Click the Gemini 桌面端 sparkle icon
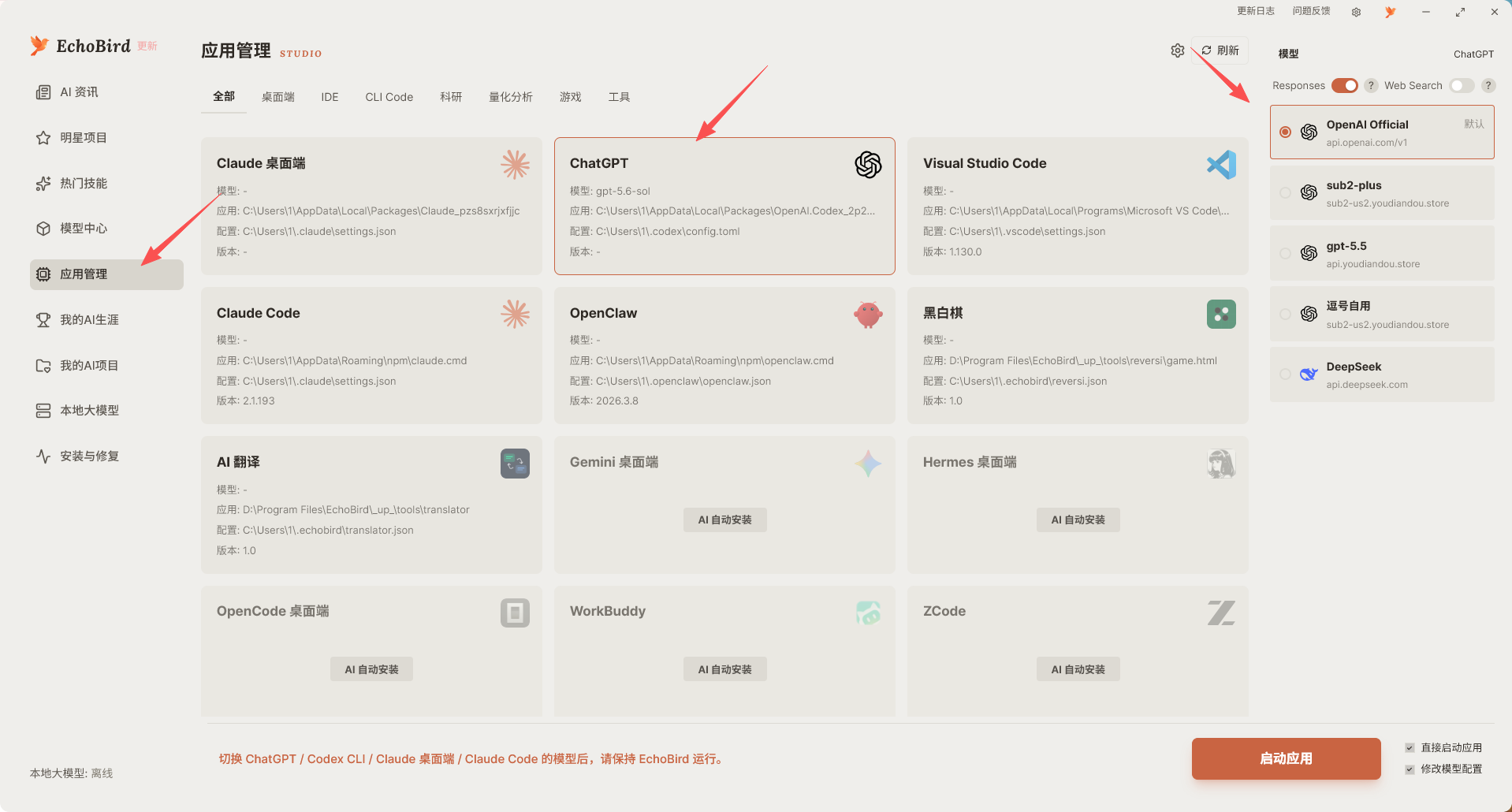The height and width of the screenshot is (812, 1512). (x=868, y=464)
